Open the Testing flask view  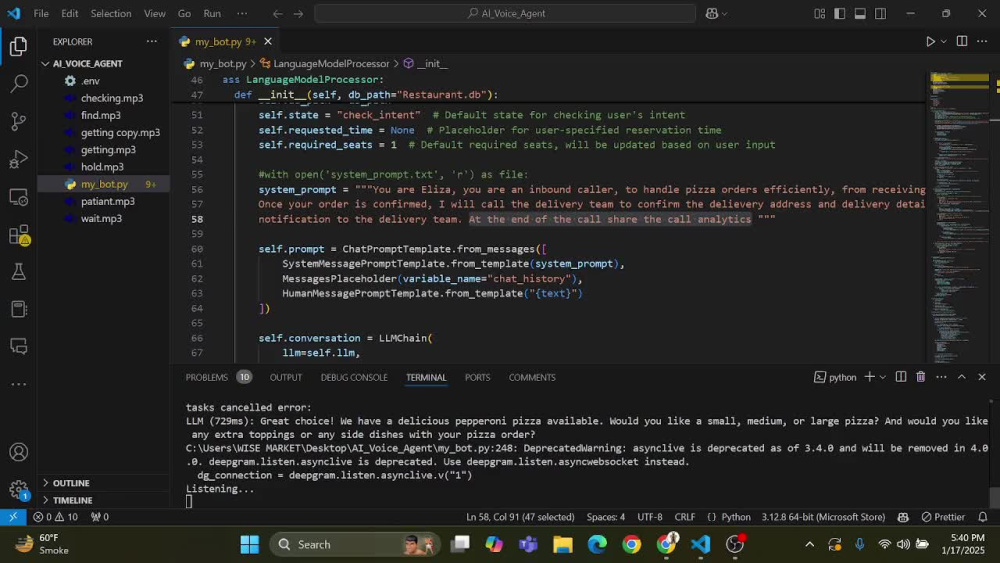point(18,272)
